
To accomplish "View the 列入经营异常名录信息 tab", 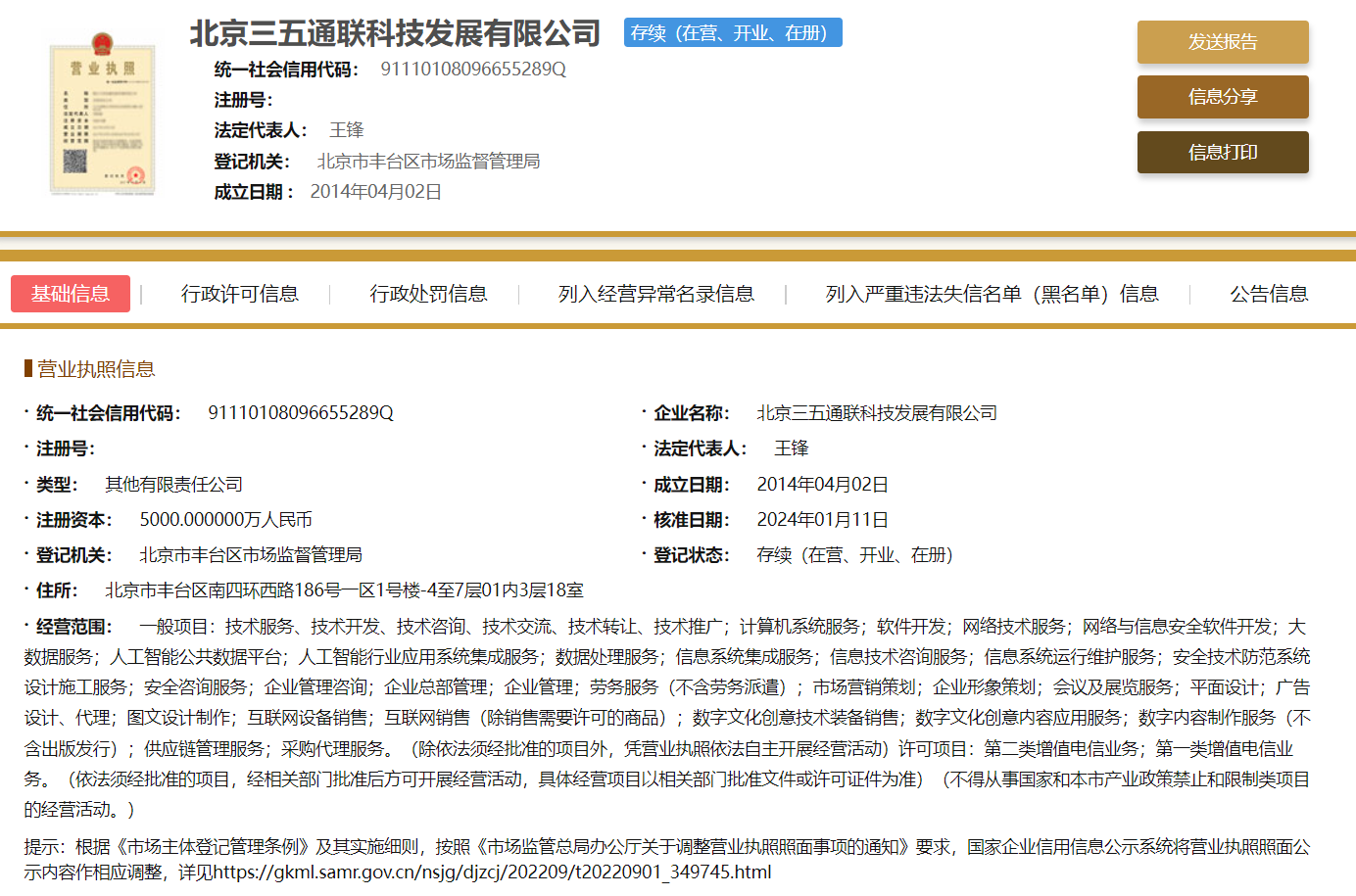I will (x=656, y=294).
